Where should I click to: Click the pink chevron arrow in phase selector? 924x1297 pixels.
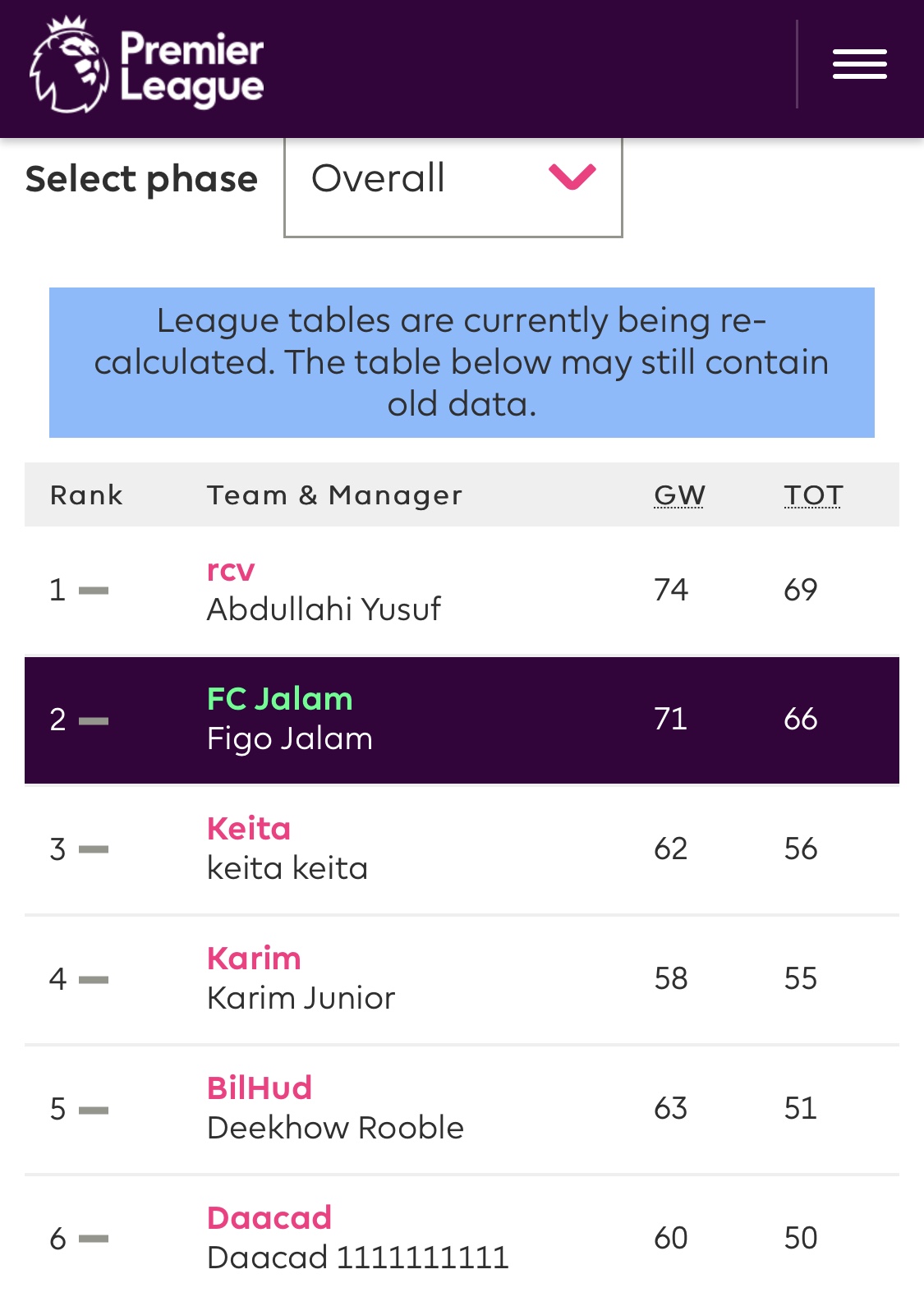pos(572,177)
